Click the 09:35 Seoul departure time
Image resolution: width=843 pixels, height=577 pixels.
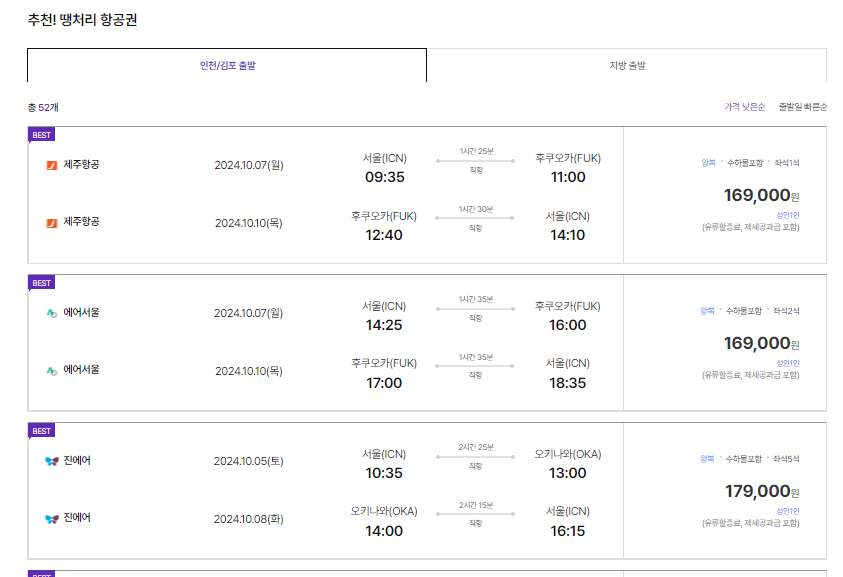[x=385, y=177]
